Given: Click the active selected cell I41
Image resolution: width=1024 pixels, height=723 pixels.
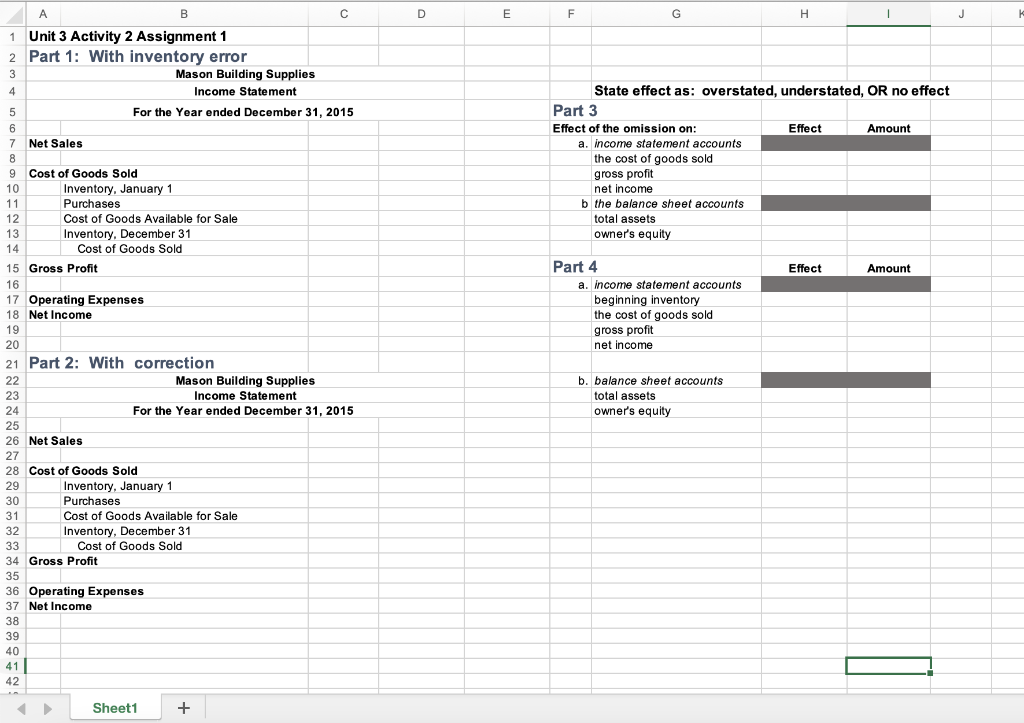Looking at the screenshot, I should tap(888, 666).
